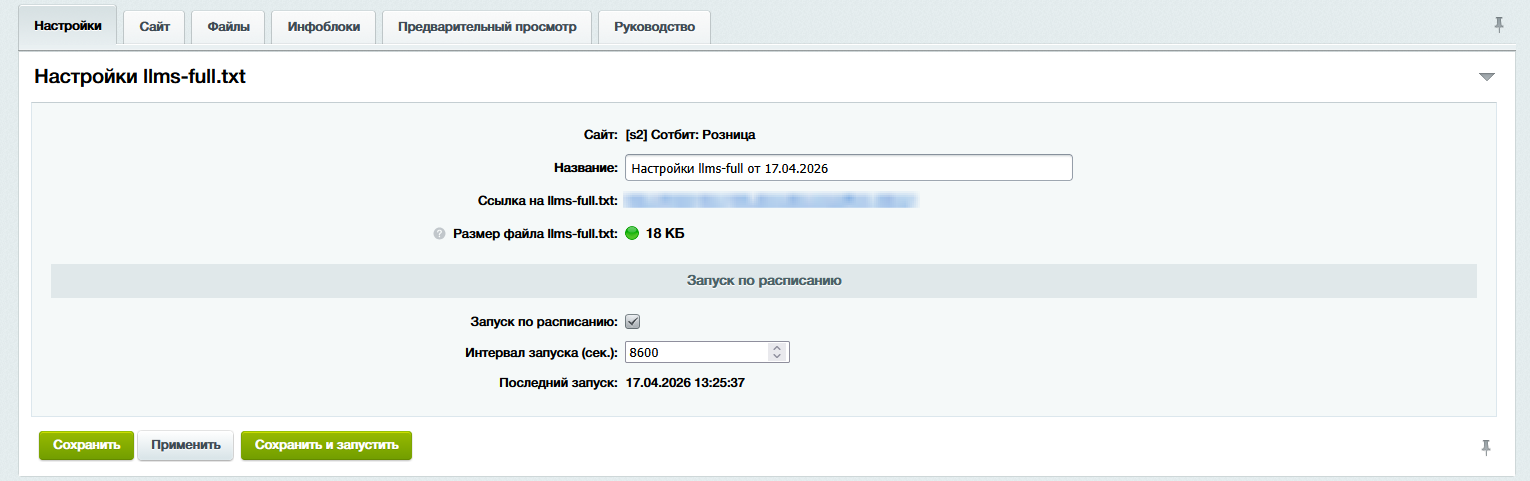Open the Настройки tab
Screen dimensions: 1530x481
click(x=68, y=26)
